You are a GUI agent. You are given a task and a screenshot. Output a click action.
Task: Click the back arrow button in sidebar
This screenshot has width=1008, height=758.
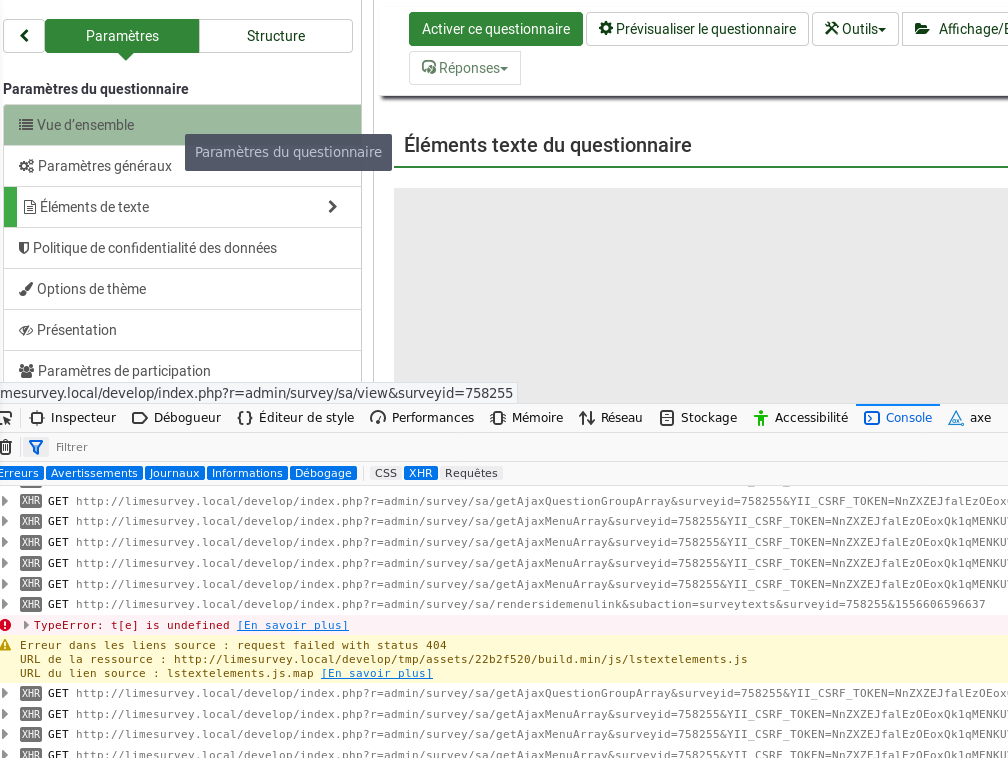tap(24, 36)
